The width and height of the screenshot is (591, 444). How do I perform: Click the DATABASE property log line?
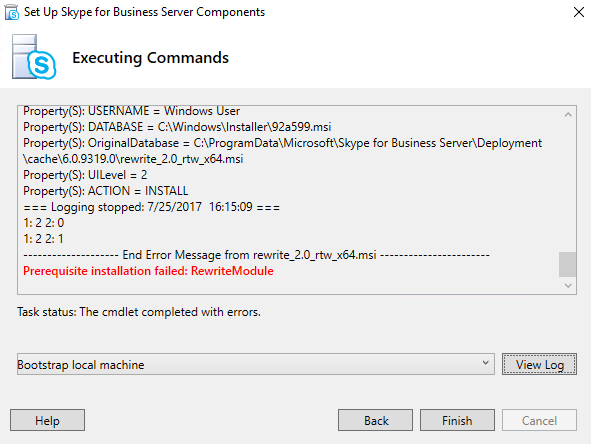point(177,127)
